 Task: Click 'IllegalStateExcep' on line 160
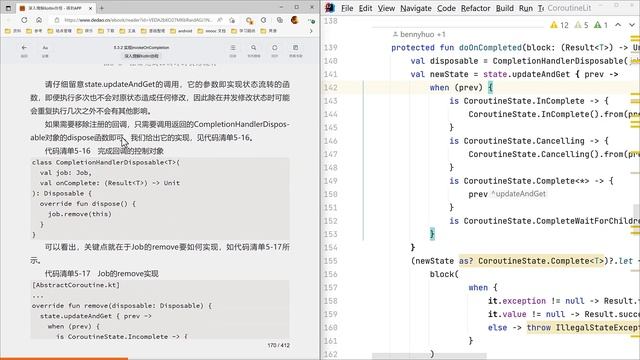click(598, 328)
